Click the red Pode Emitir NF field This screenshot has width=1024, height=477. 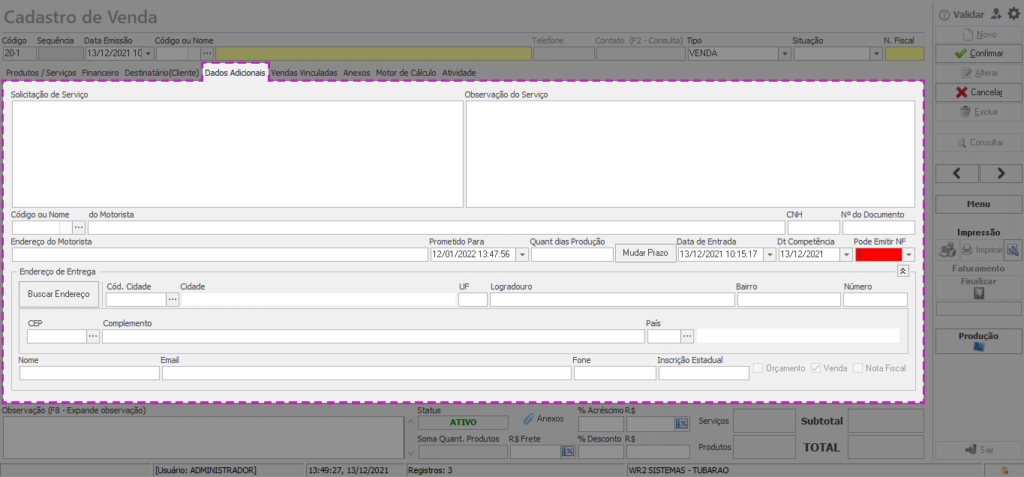(877, 255)
